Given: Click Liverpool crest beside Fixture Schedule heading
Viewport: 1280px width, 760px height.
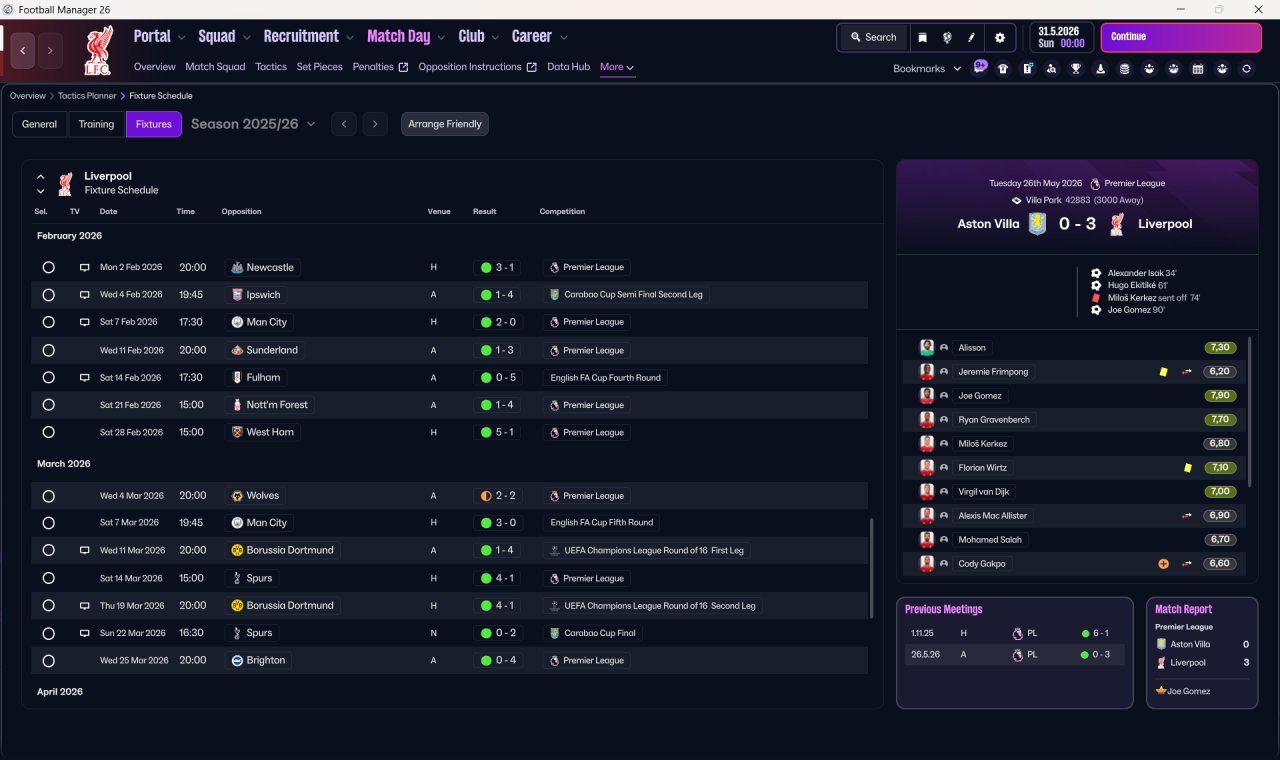Looking at the screenshot, I should coord(65,184).
